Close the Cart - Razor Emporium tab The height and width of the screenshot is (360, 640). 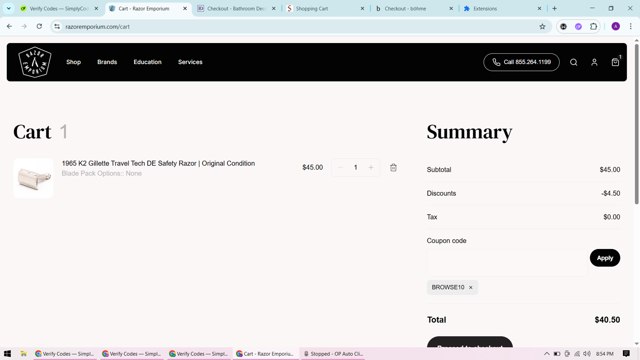(x=185, y=8)
